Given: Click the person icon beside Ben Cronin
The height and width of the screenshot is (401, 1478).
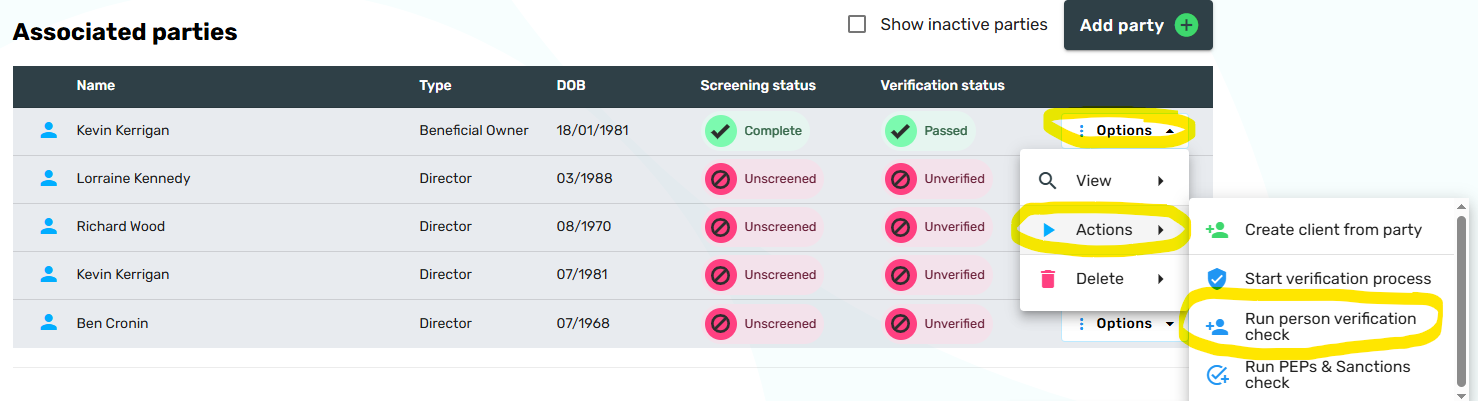Looking at the screenshot, I should click(48, 323).
